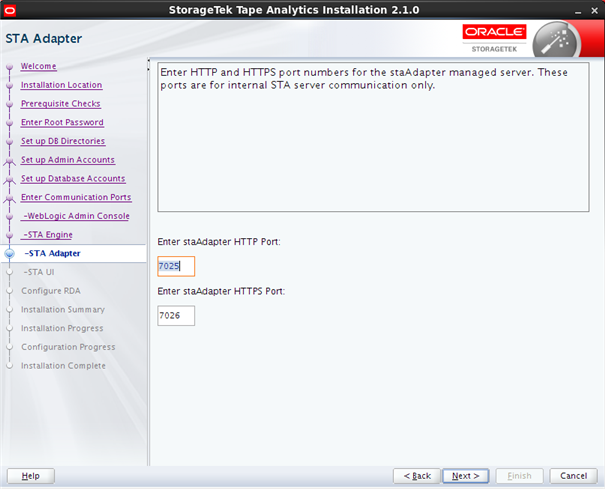Select the WebLogic Admin Console sub-step

[76, 216]
